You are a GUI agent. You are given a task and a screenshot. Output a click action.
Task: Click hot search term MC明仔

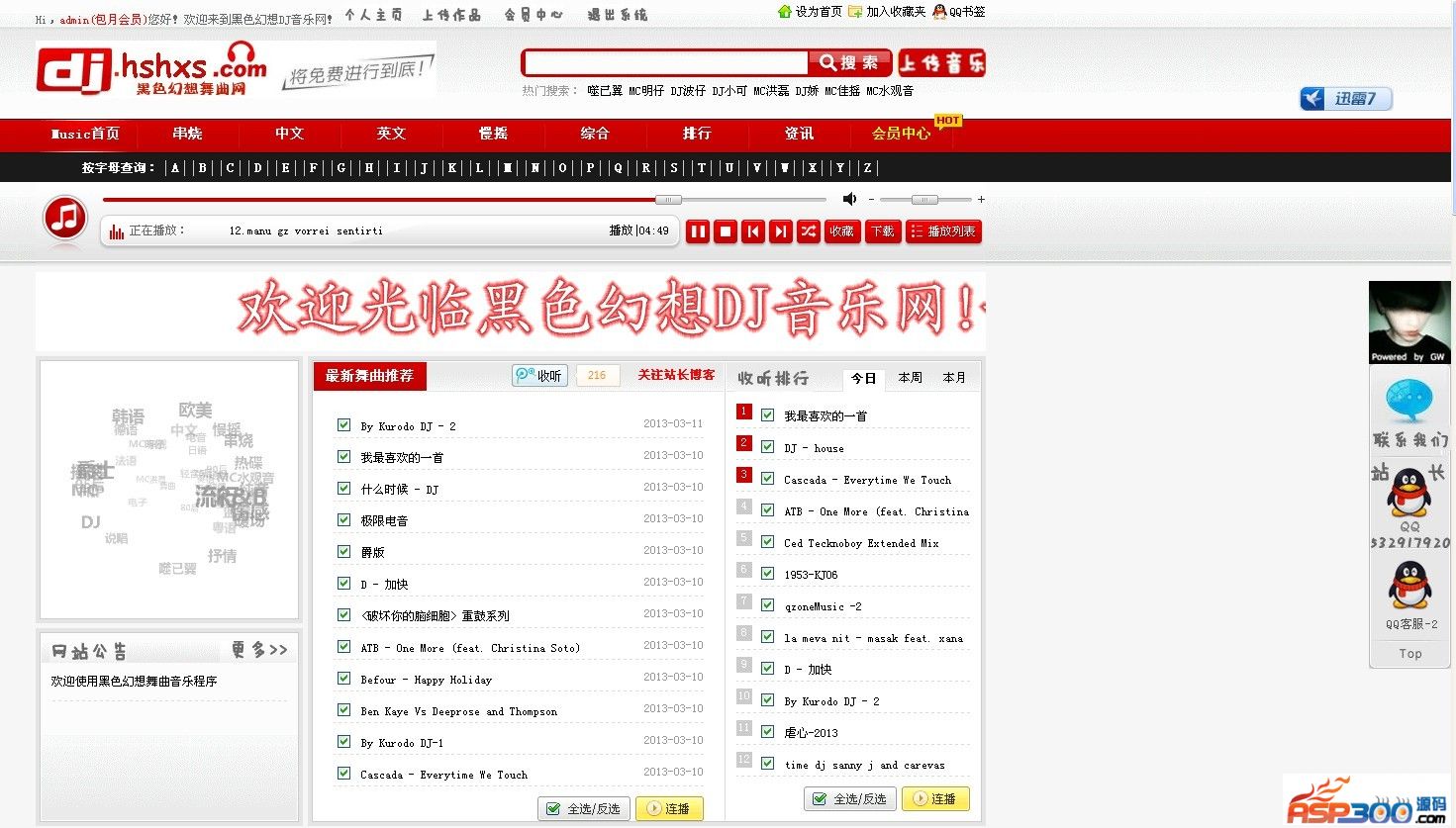coord(646,91)
